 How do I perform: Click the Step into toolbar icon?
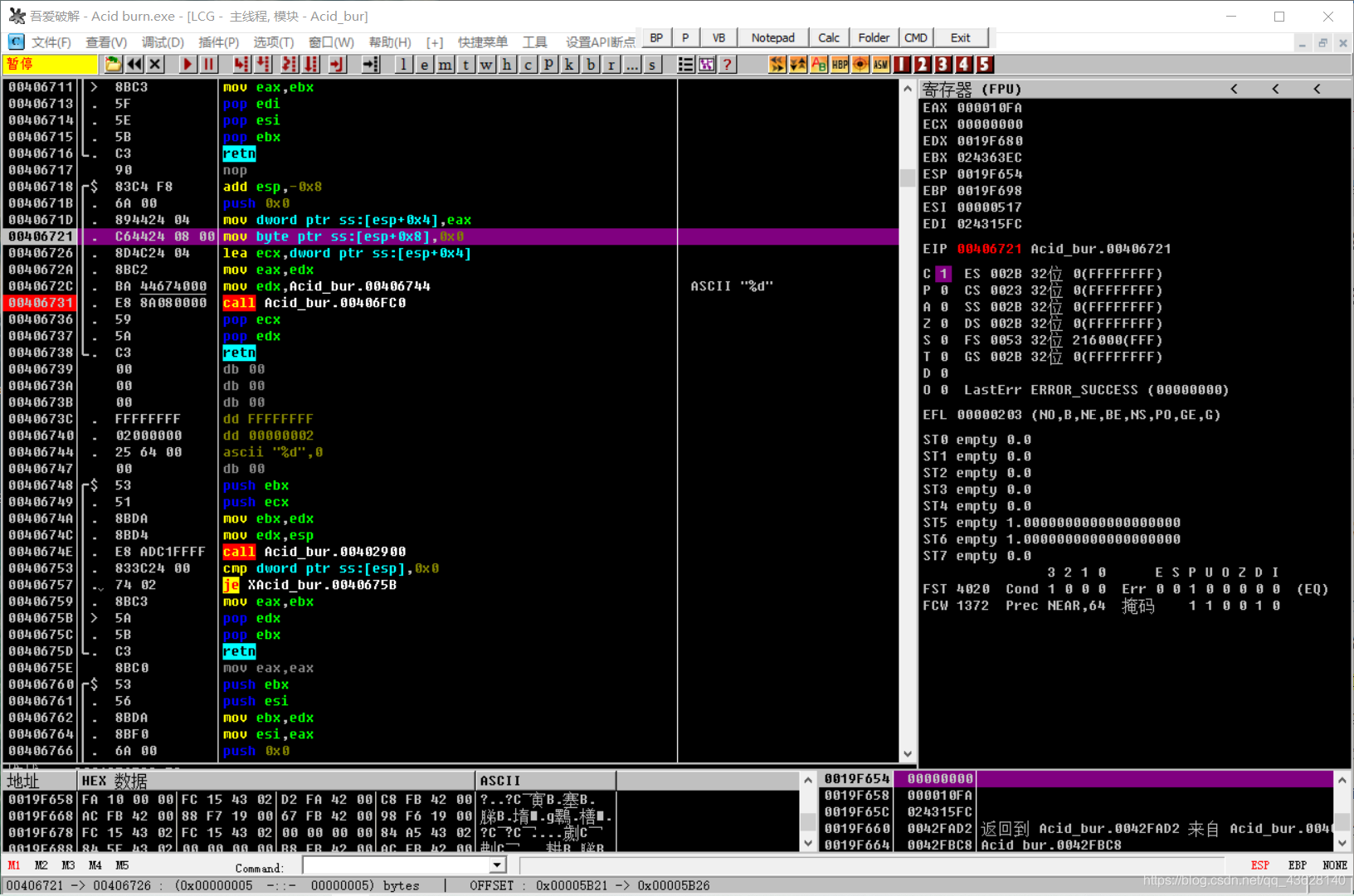pyautogui.click(x=241, y=65)
